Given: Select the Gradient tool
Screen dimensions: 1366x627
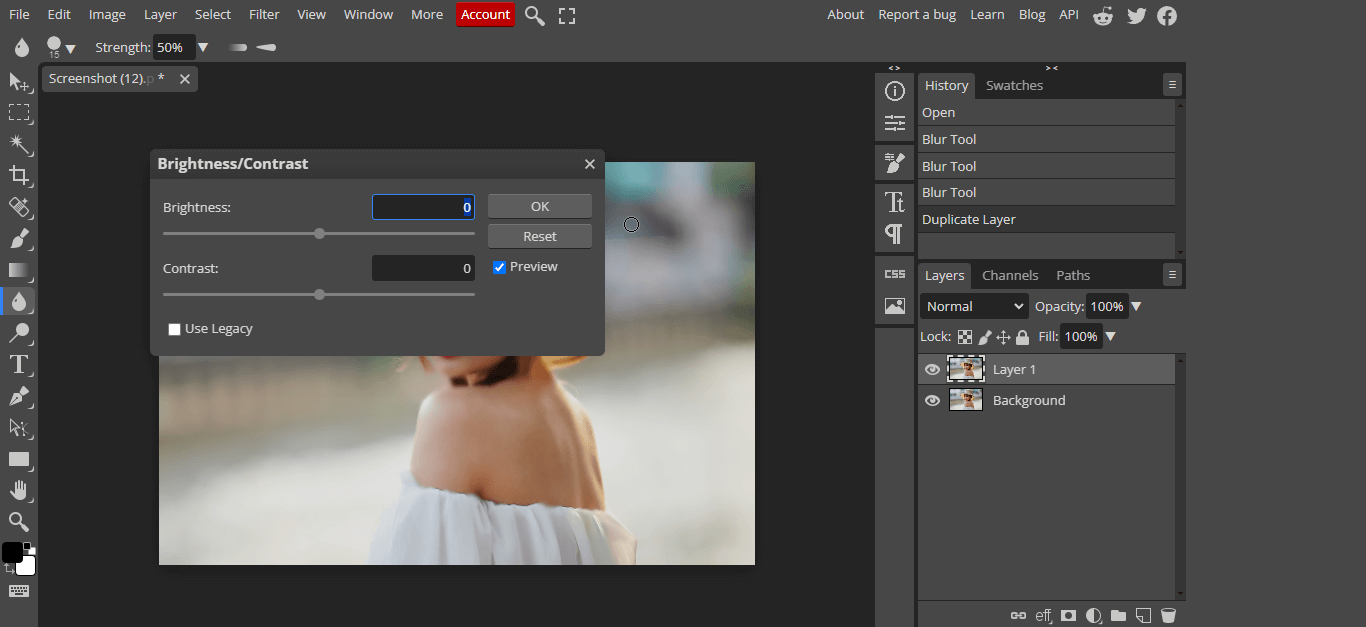Looking at the screenshot, I should [x=20, y=271].
